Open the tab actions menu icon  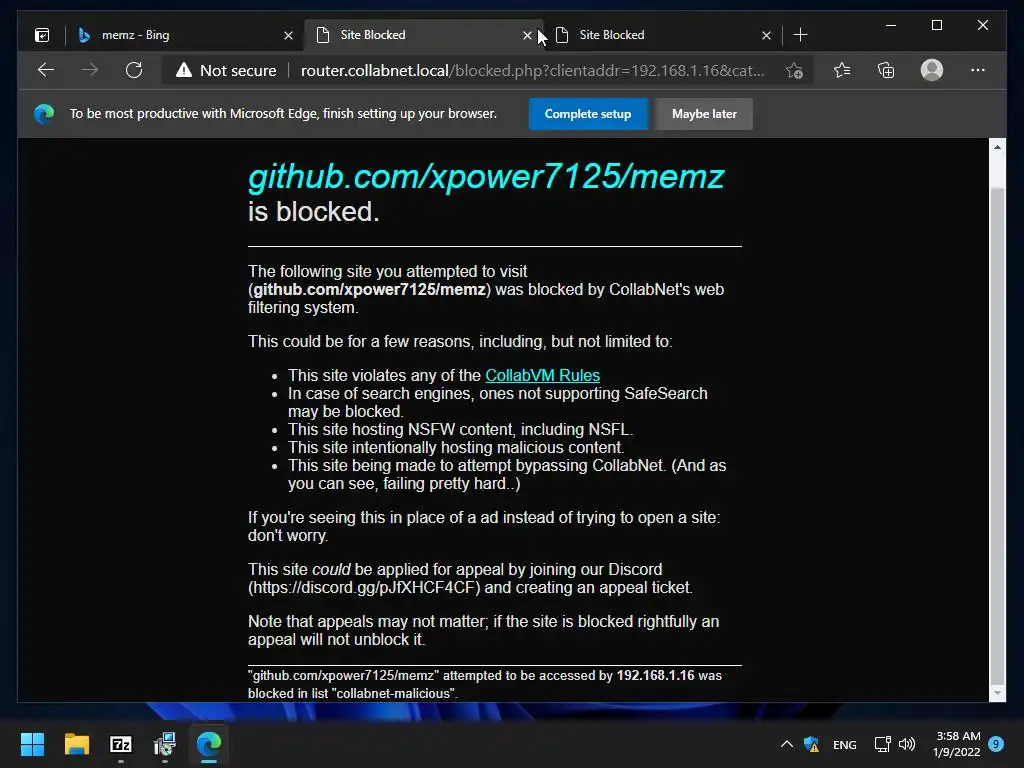coord(42,35)
